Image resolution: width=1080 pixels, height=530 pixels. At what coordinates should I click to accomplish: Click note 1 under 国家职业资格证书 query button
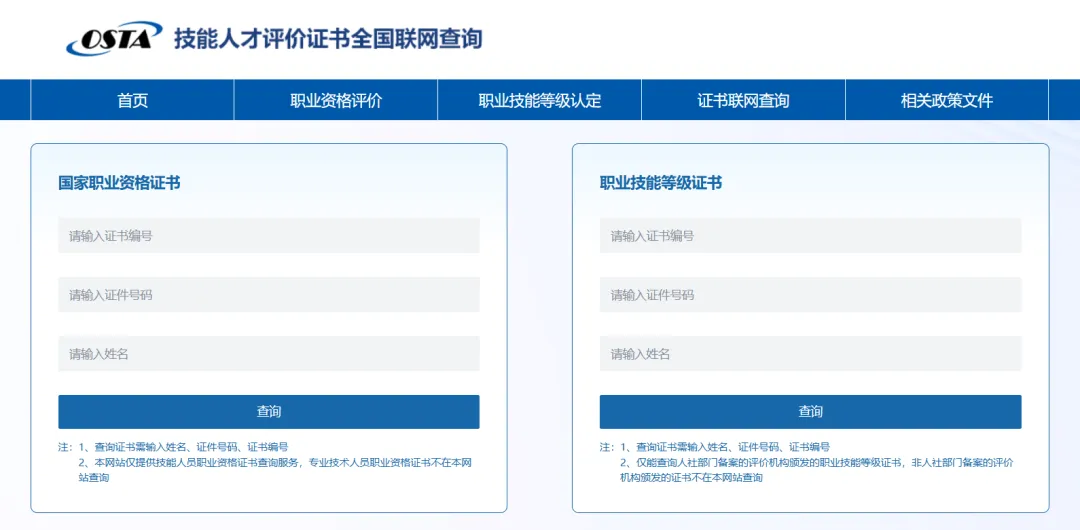click(183, 447)
